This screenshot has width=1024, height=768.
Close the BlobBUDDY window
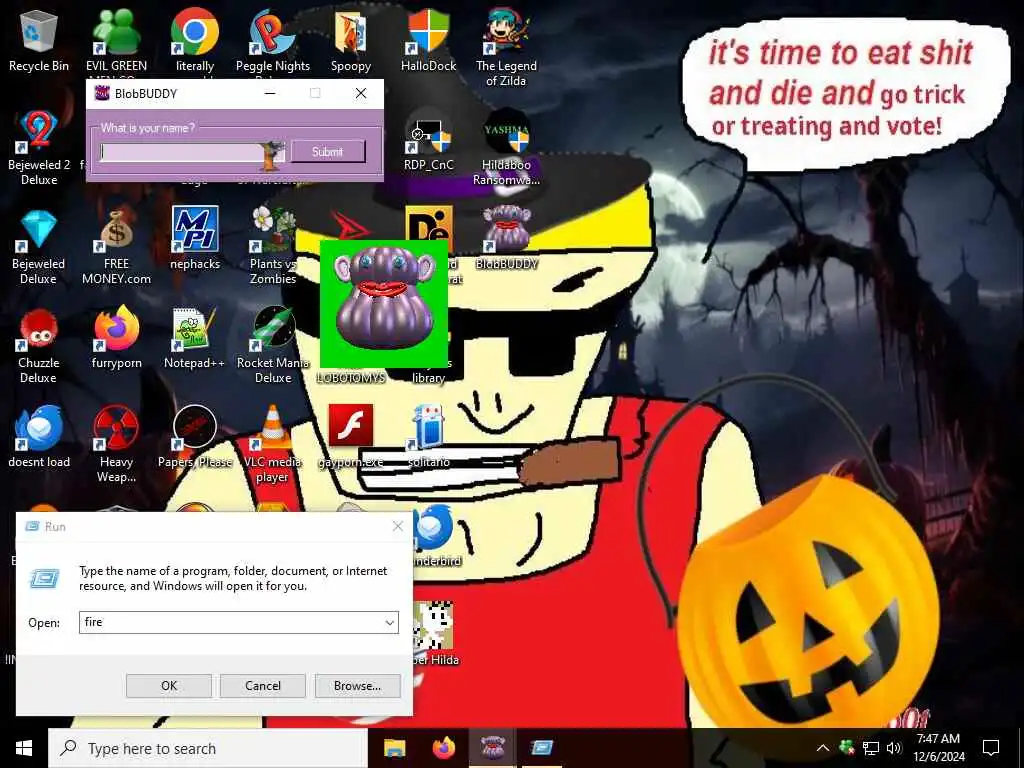point(360,93)
